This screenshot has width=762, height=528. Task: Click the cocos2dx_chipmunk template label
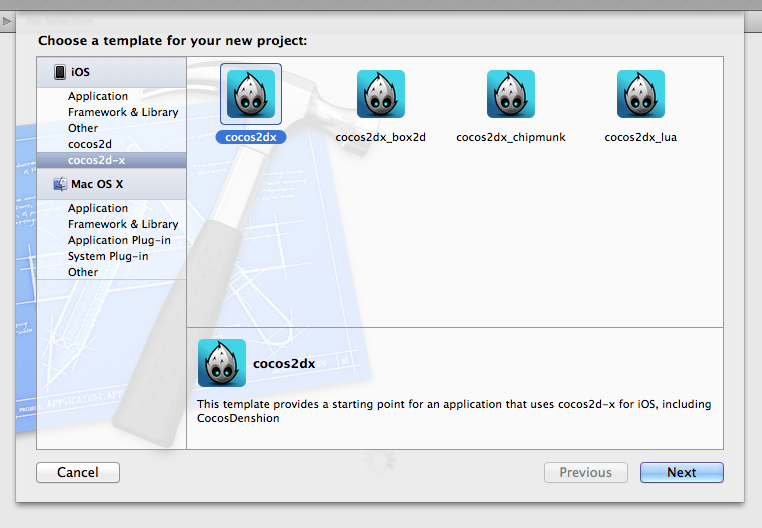(x=511, y=137)
